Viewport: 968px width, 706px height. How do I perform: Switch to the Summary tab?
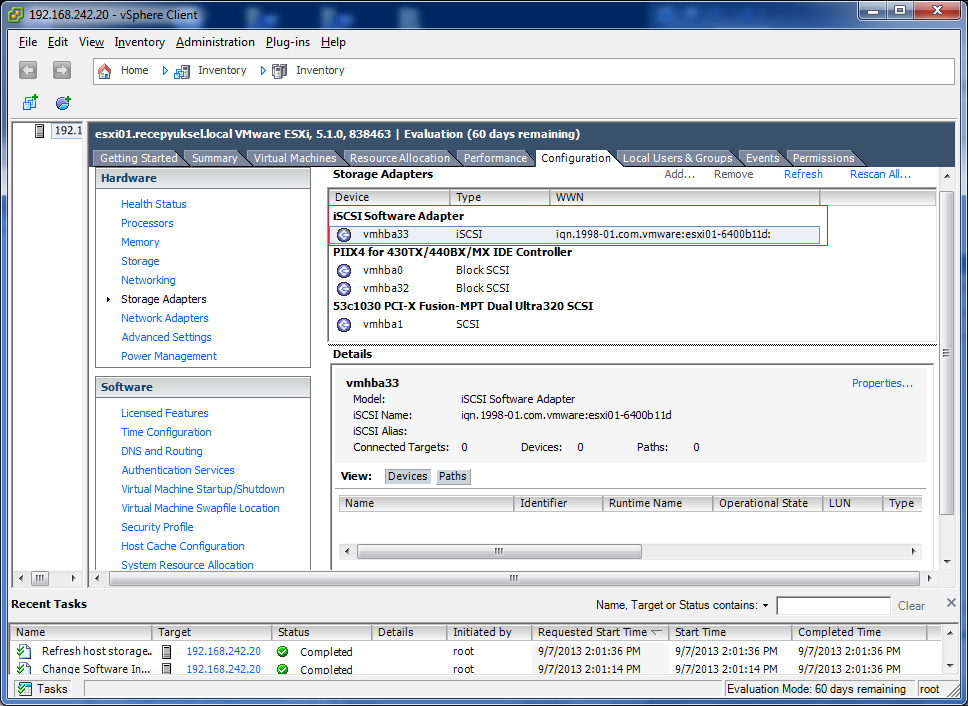pyautogui.click(x=214, y=158)
